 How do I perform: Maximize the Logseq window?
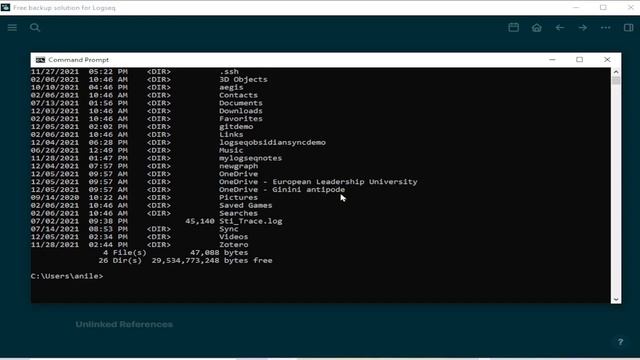coord(603,7)
